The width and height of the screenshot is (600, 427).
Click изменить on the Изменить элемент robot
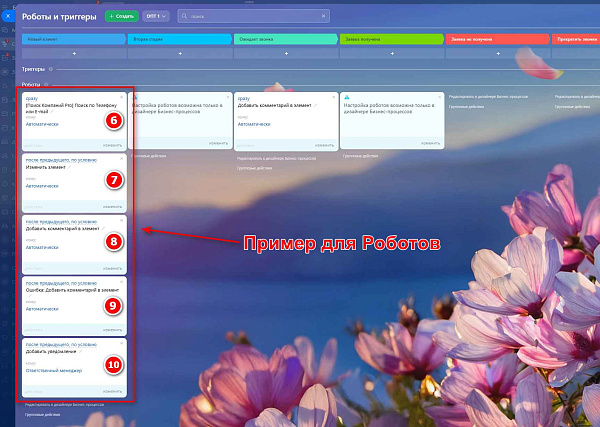click(x=112, y=207)
